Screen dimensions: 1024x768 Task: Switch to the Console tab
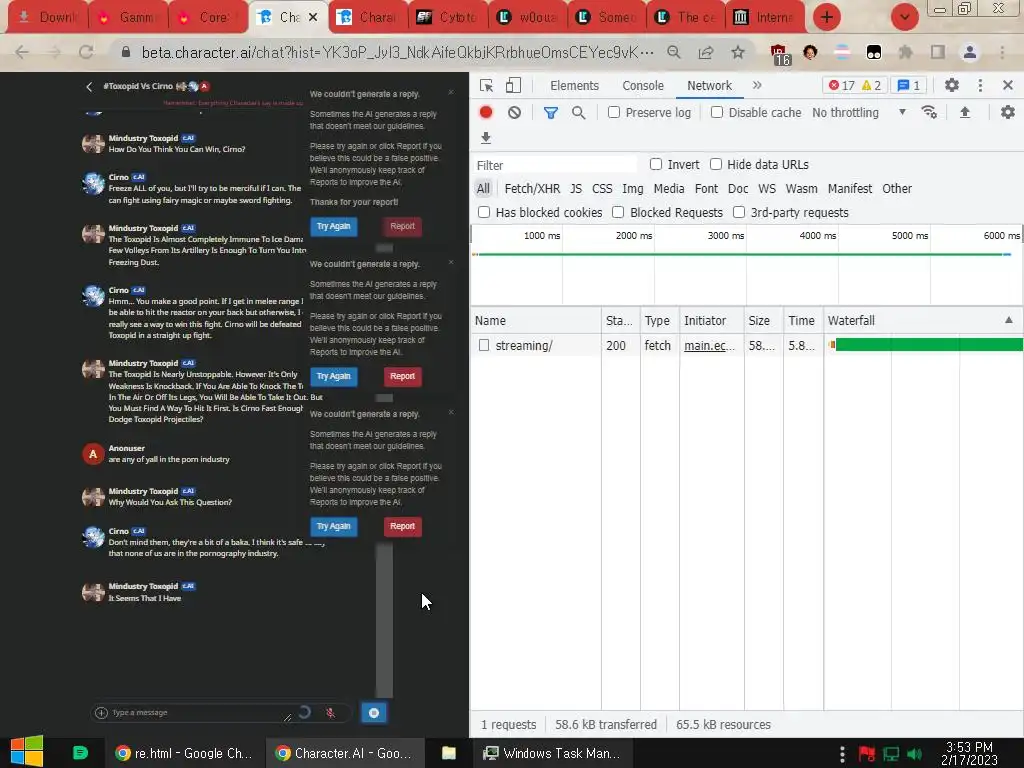[643, 86]
